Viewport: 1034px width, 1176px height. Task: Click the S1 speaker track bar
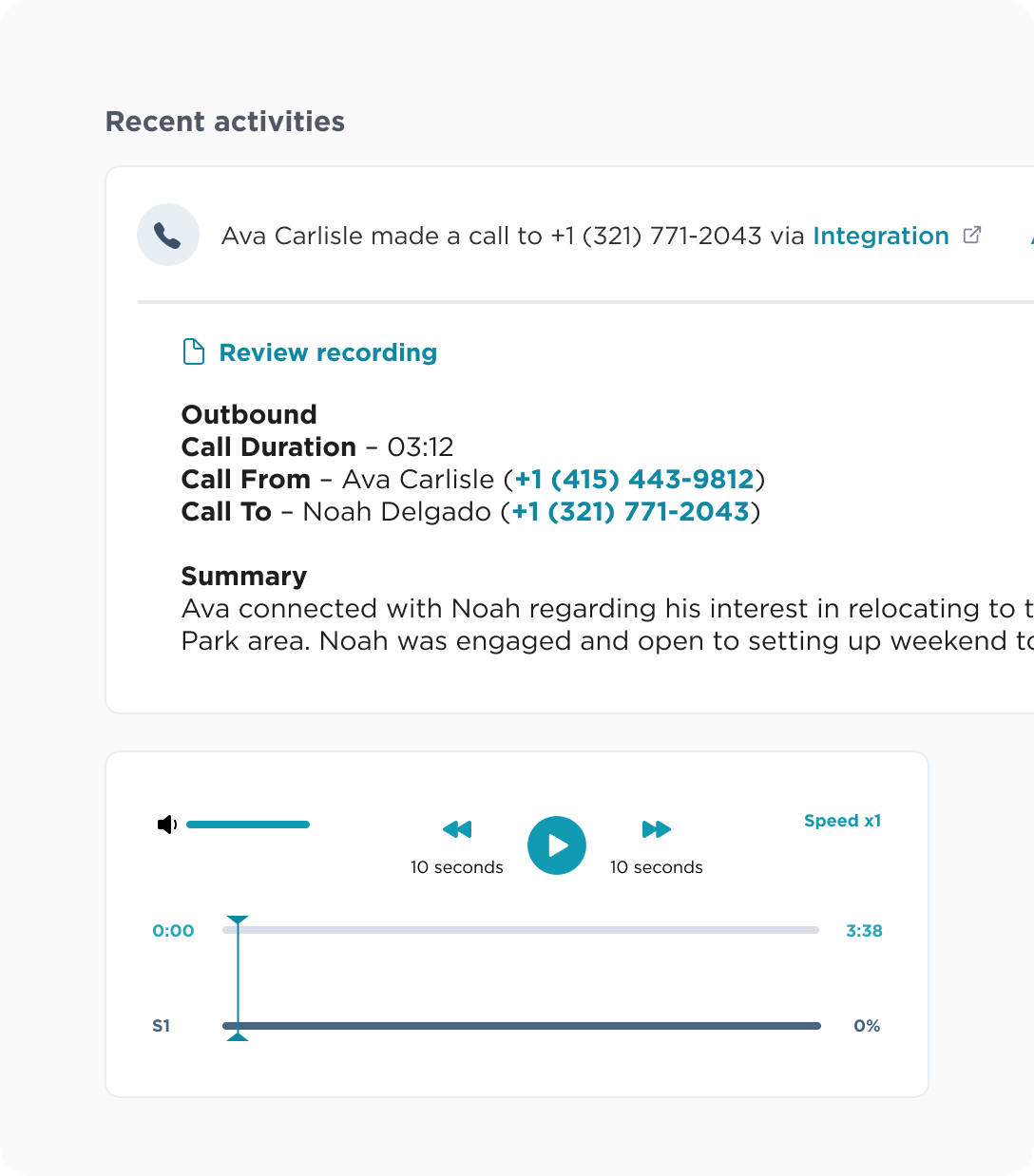522,1026
